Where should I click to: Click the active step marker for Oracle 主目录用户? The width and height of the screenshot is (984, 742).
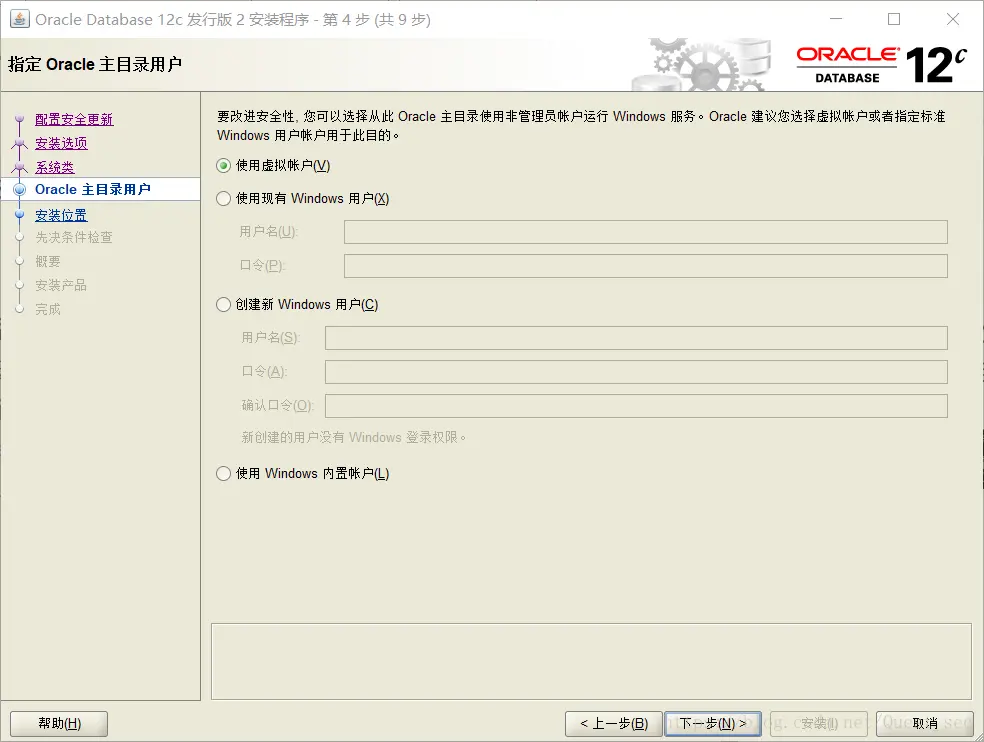click(x=19, y=190)
